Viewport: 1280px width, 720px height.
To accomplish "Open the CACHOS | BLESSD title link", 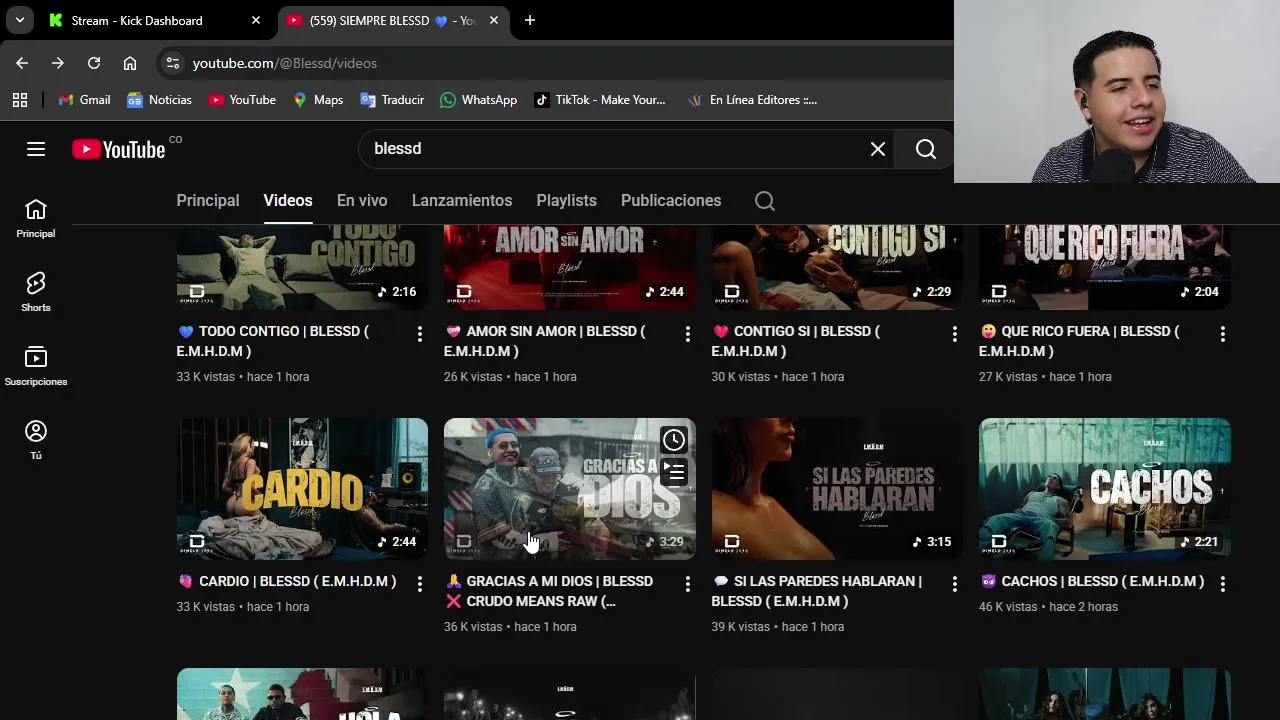I will coord(1091,581).
